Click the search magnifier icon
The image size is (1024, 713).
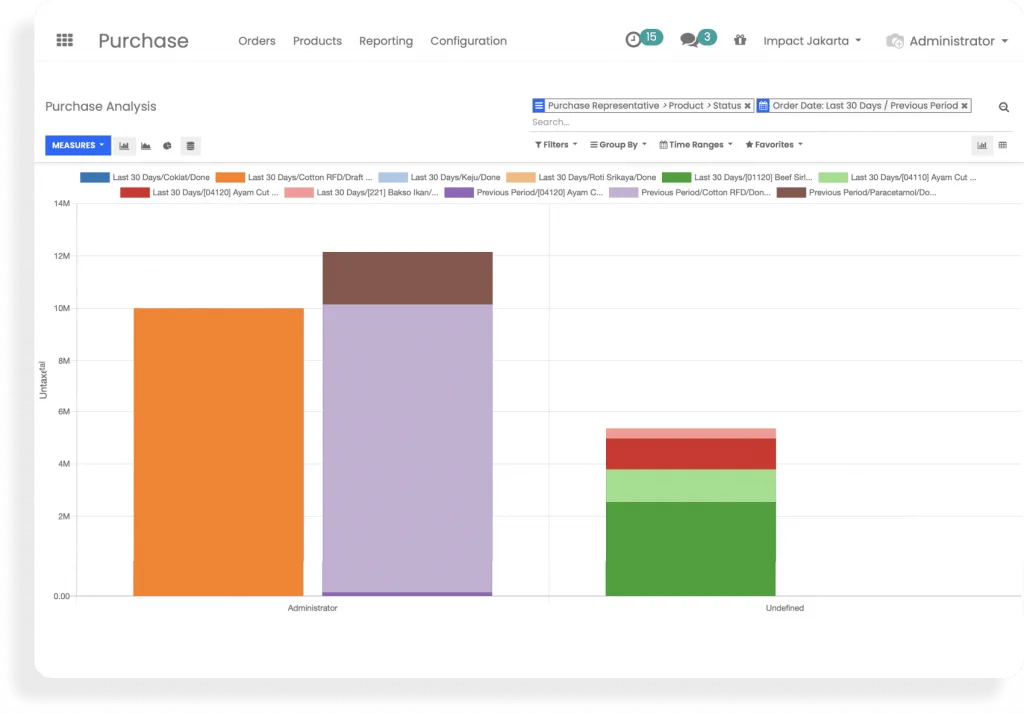[1004, 107]
